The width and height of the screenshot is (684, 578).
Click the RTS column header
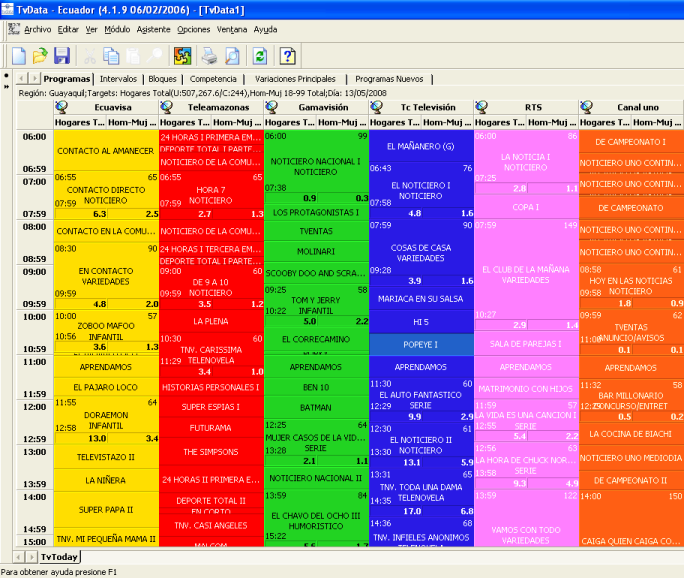(526, 107)
